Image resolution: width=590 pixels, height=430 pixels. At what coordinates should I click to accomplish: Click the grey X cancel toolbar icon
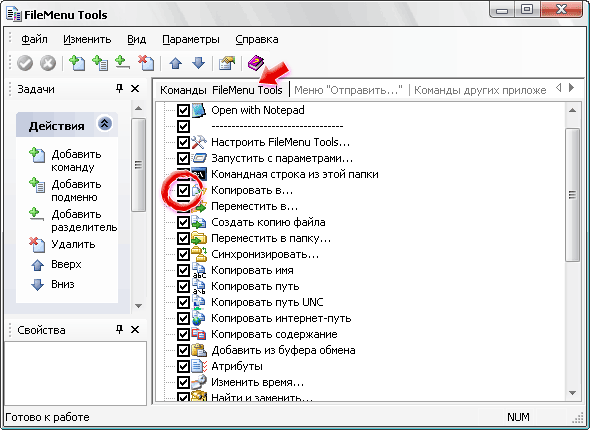point(48,63)
